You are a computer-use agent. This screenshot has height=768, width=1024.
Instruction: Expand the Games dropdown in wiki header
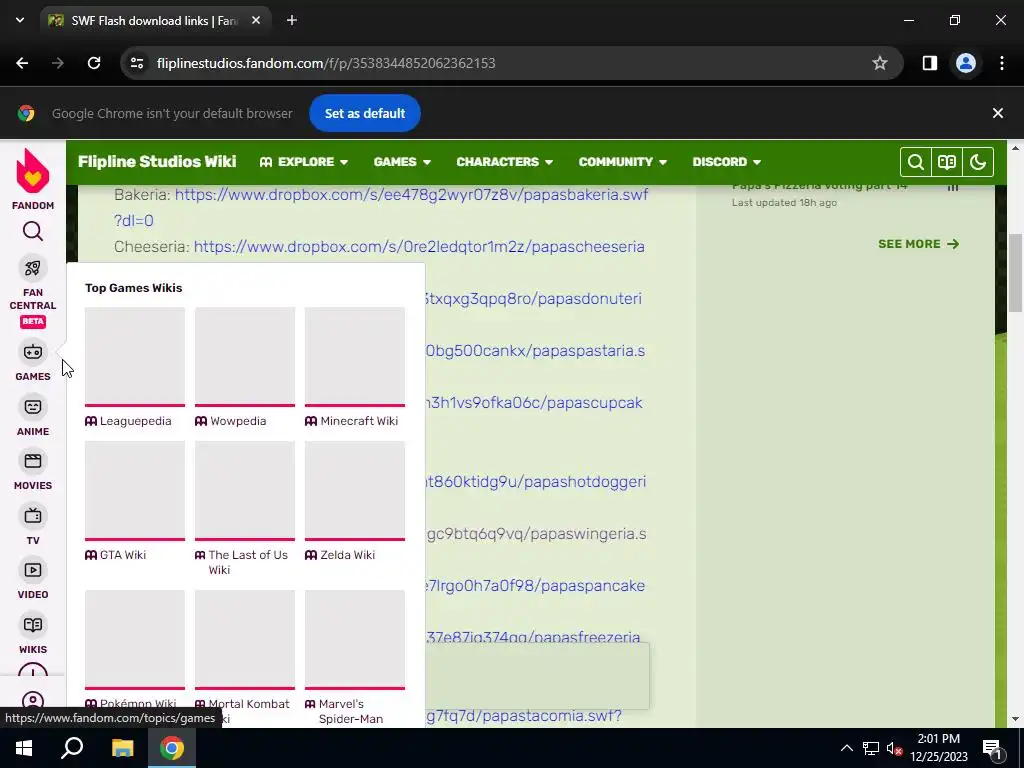pos(402,162)
